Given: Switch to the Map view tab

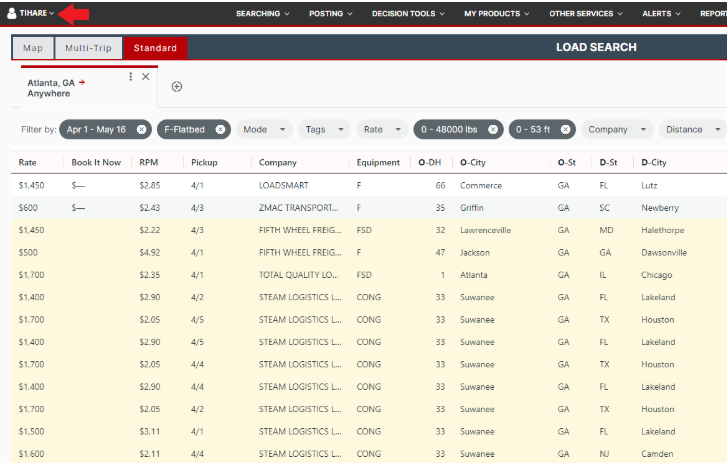Looking at the screenshot, I should click(x=33, y=48).
